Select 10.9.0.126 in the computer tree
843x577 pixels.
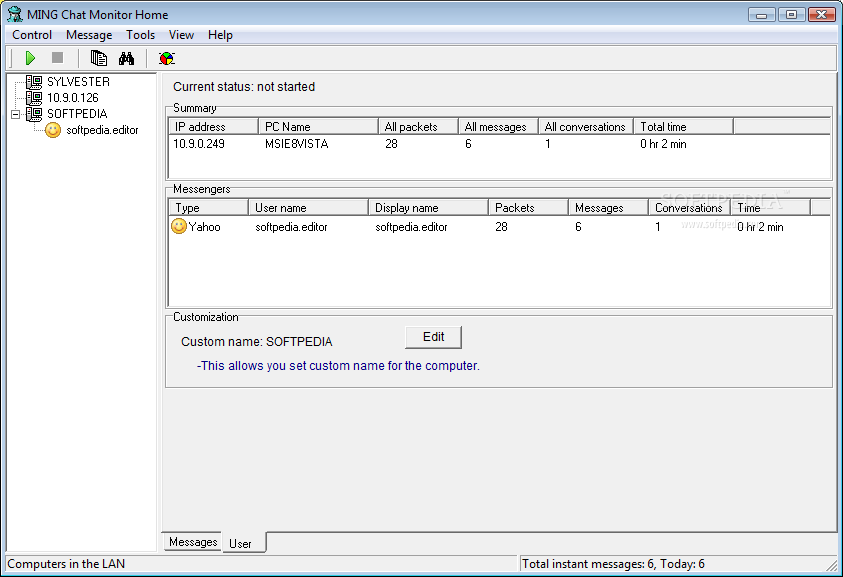click(x=73, y=98)
